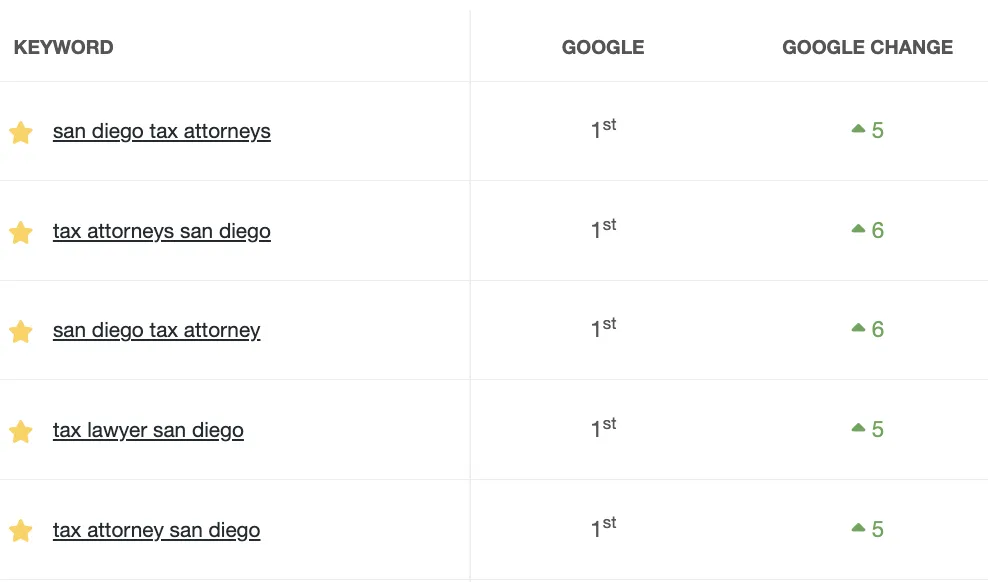Follow the 'san diego tax attorney' link
Viewport: 988px width, 582px height.
156,330
